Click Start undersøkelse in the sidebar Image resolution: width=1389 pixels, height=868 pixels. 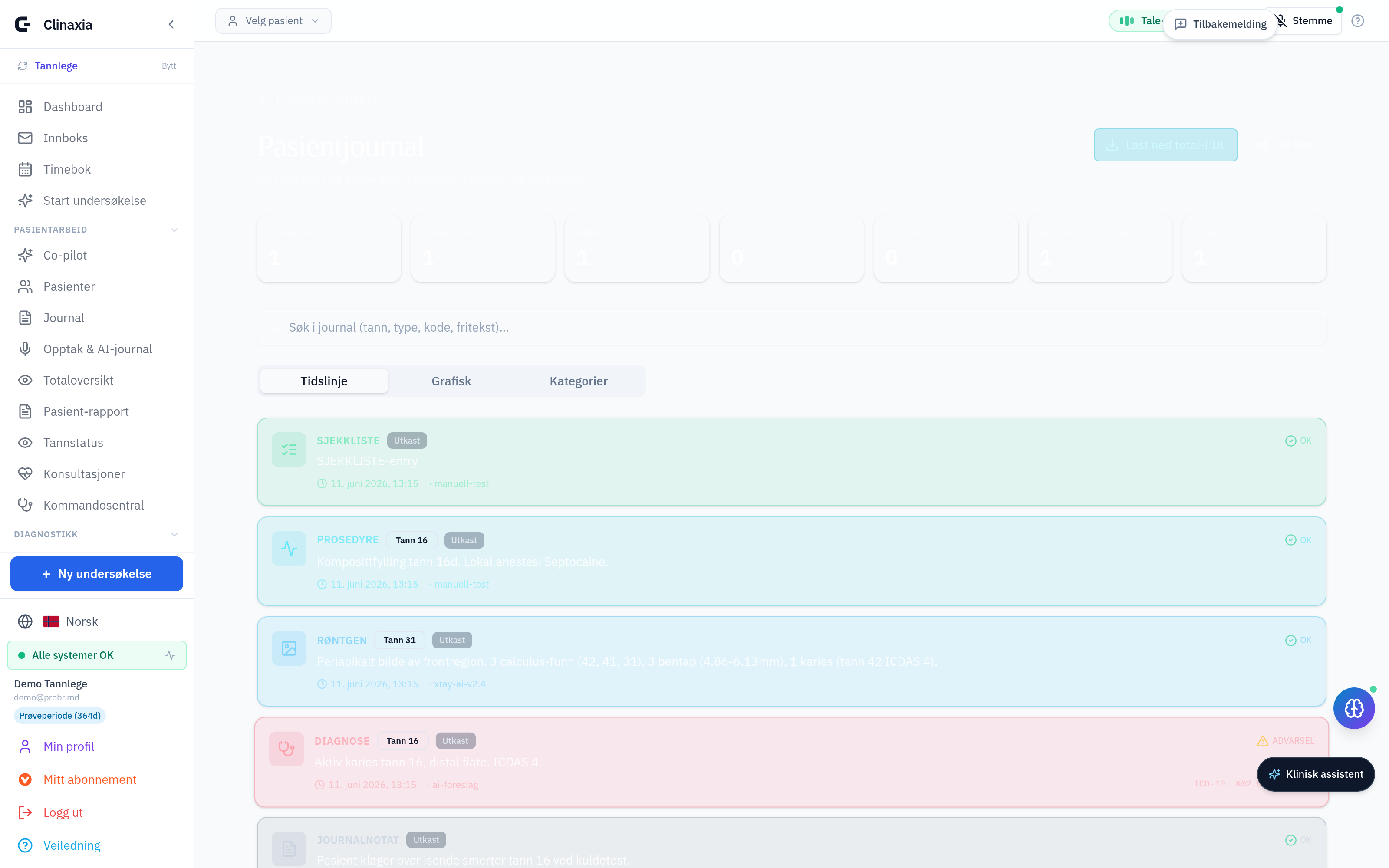click(96, 201)
